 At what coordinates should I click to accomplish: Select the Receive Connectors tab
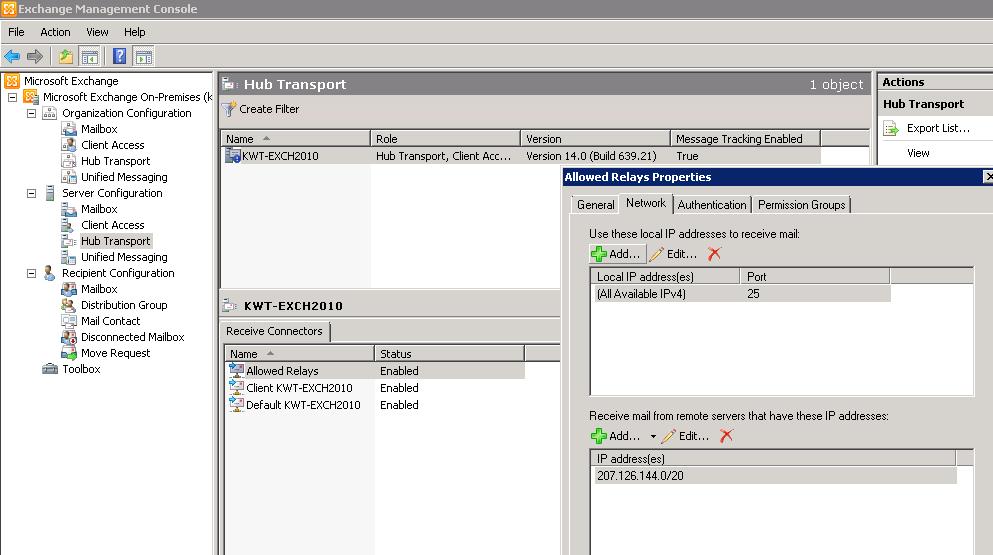(x=274, y=331)
